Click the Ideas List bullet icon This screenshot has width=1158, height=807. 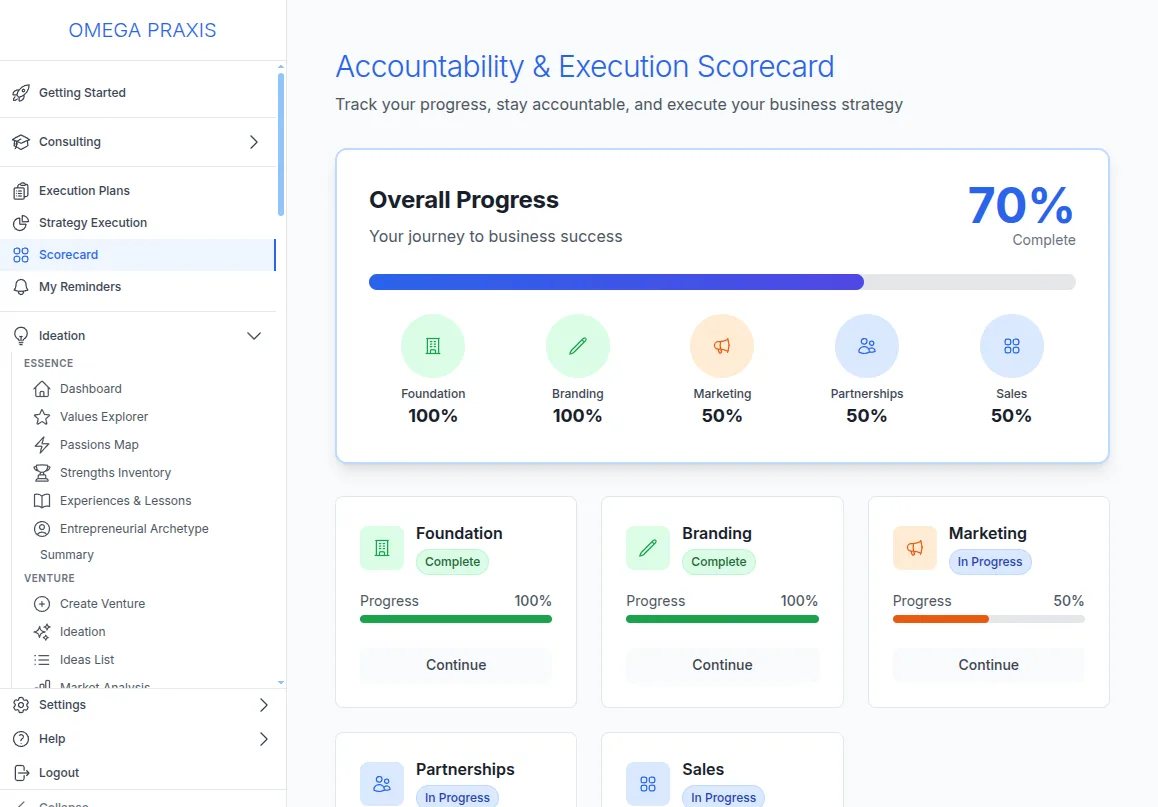tap(42, 660)
